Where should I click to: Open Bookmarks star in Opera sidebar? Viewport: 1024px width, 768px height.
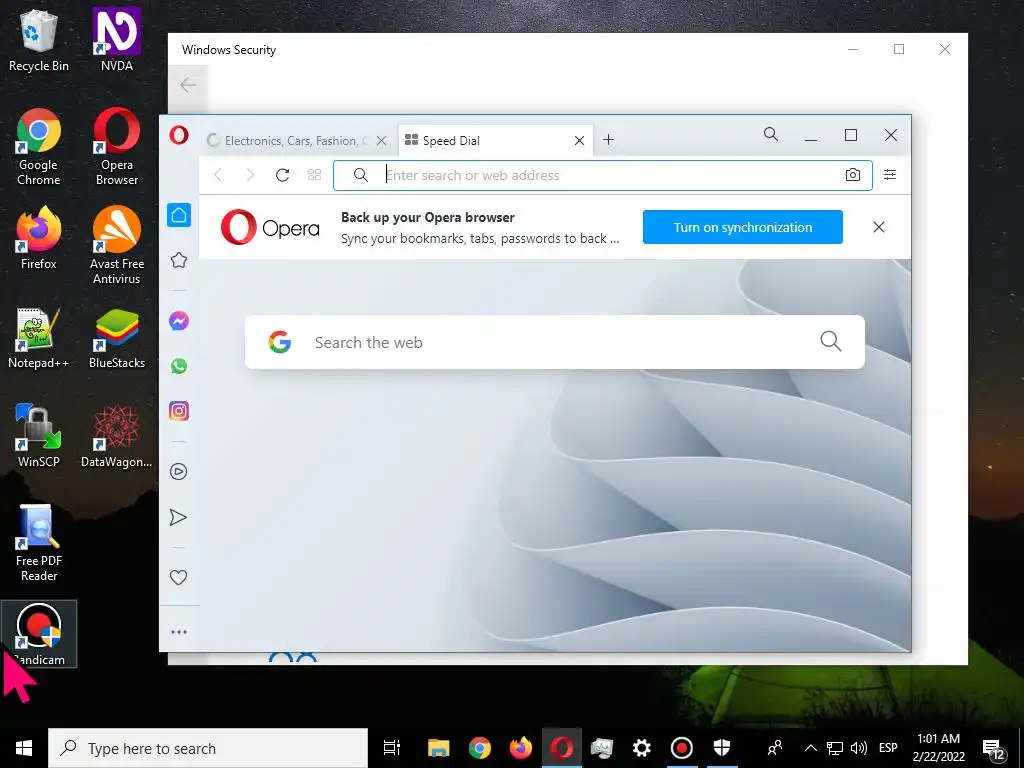179,261
